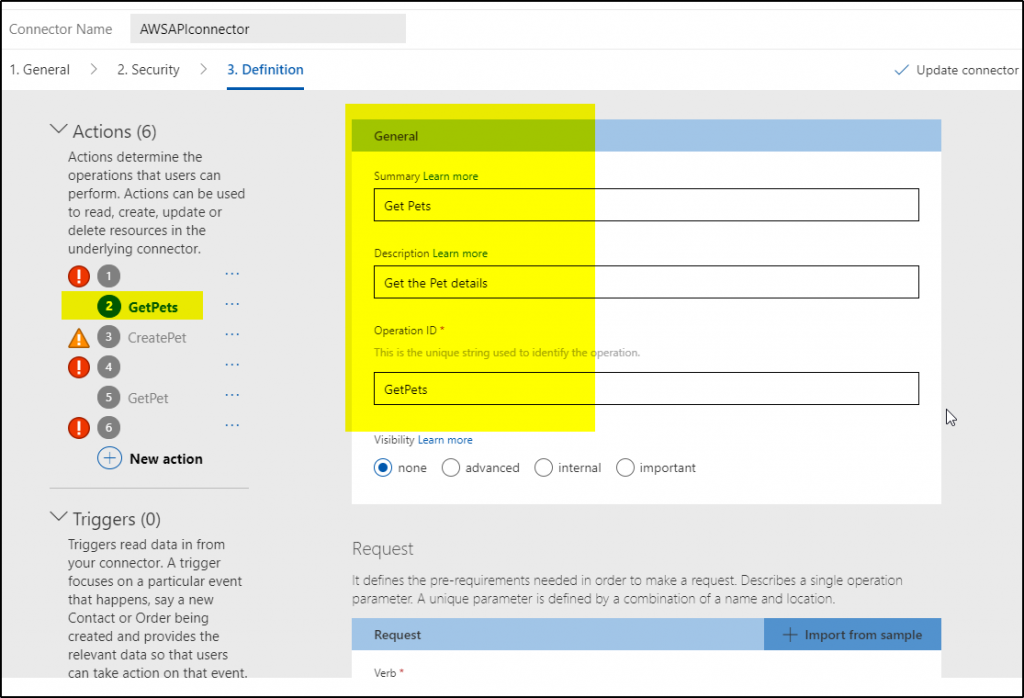
Task: Click the plus icon in Import from sample
Action: (790, 635)
